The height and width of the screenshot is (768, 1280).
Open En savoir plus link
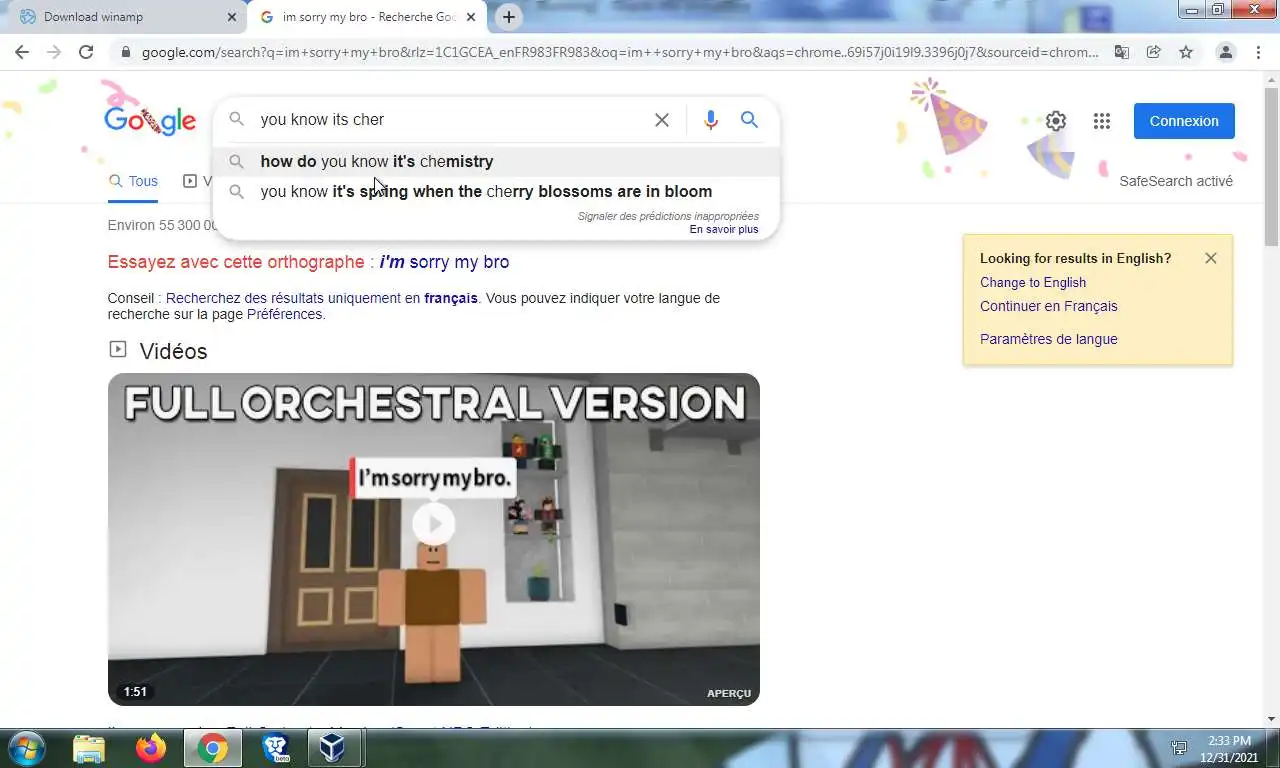coord(724,229)
